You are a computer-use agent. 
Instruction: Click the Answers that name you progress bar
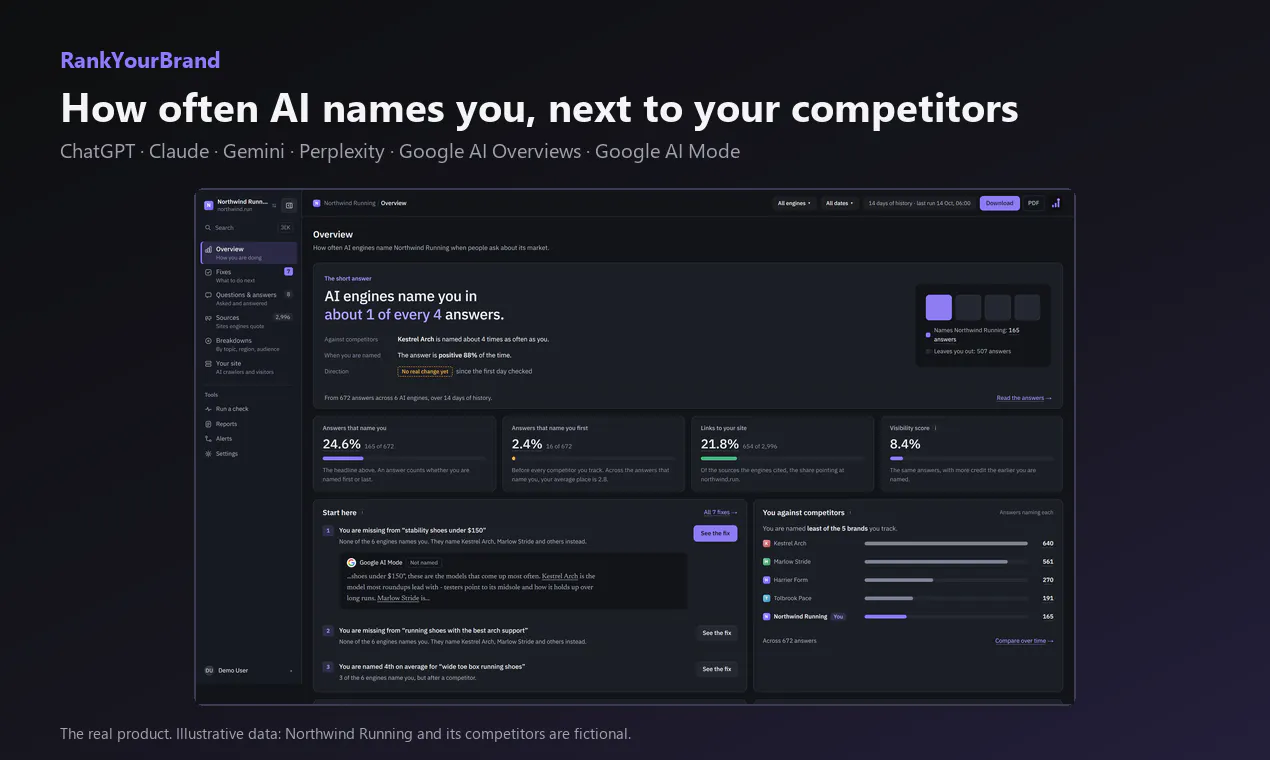tap(404, 458)
